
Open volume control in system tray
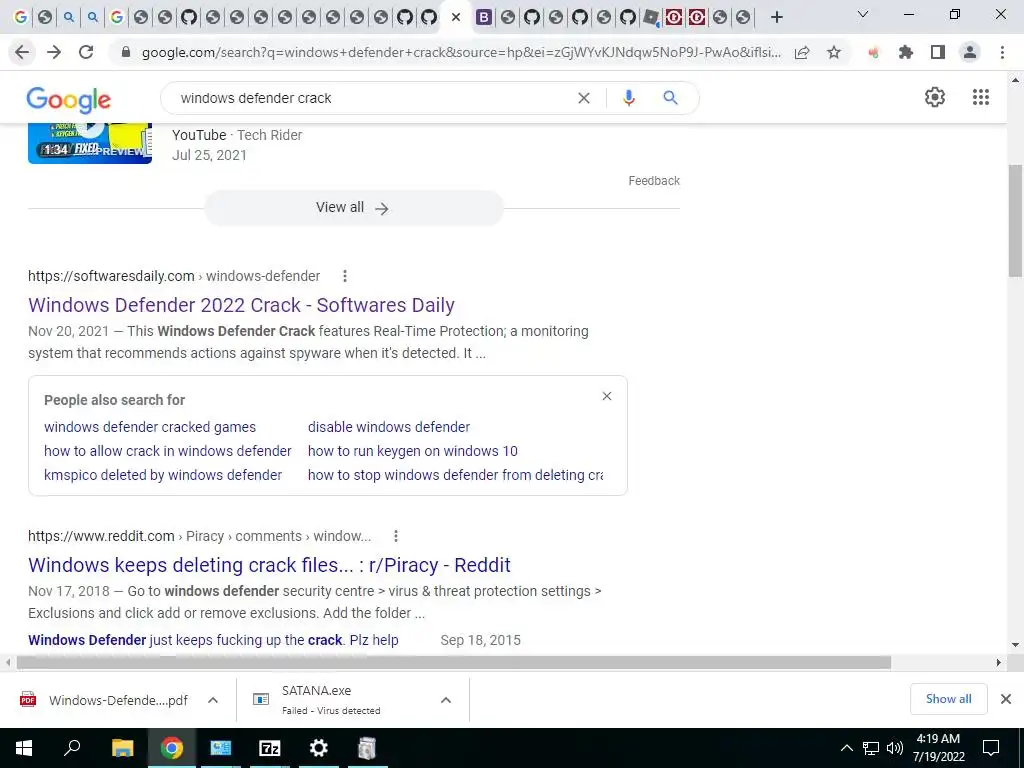895,748
